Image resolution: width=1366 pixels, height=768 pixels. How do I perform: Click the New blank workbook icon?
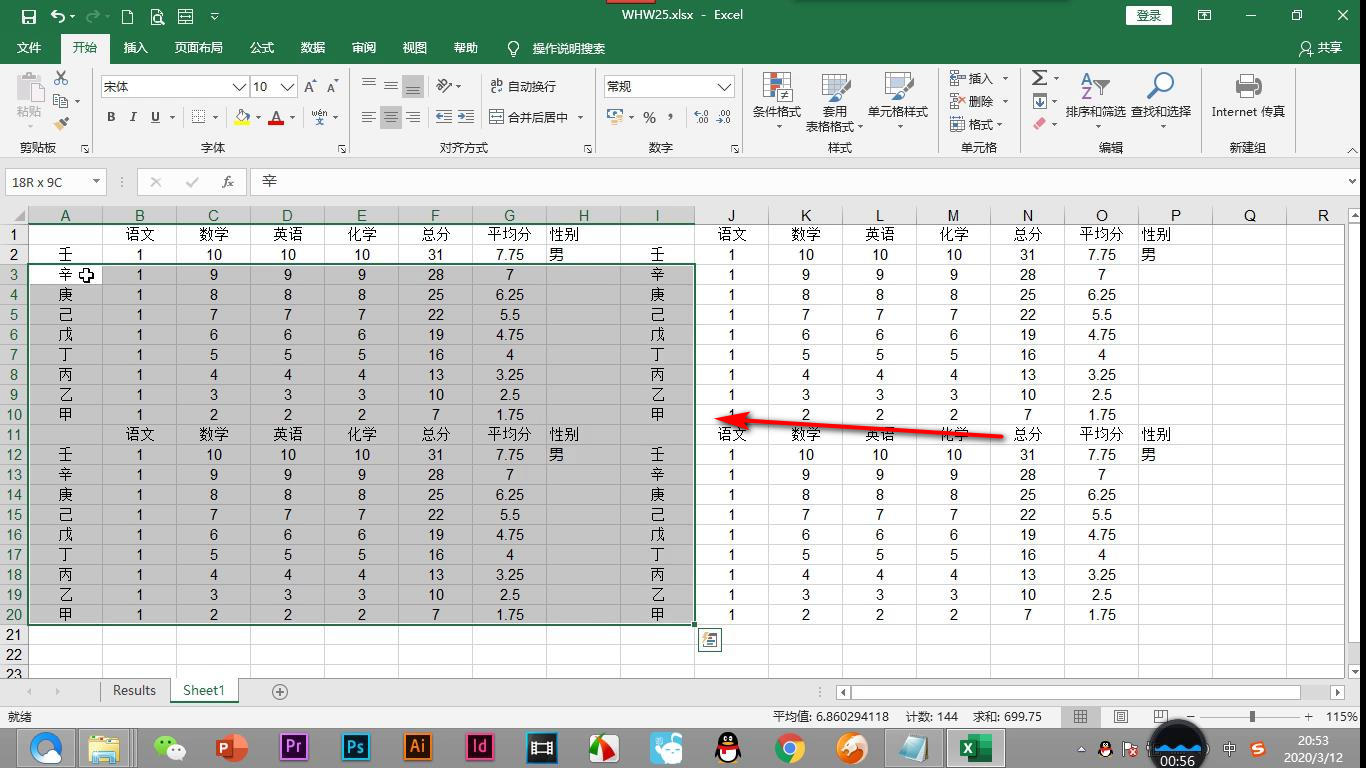click(x=127, y=16)
